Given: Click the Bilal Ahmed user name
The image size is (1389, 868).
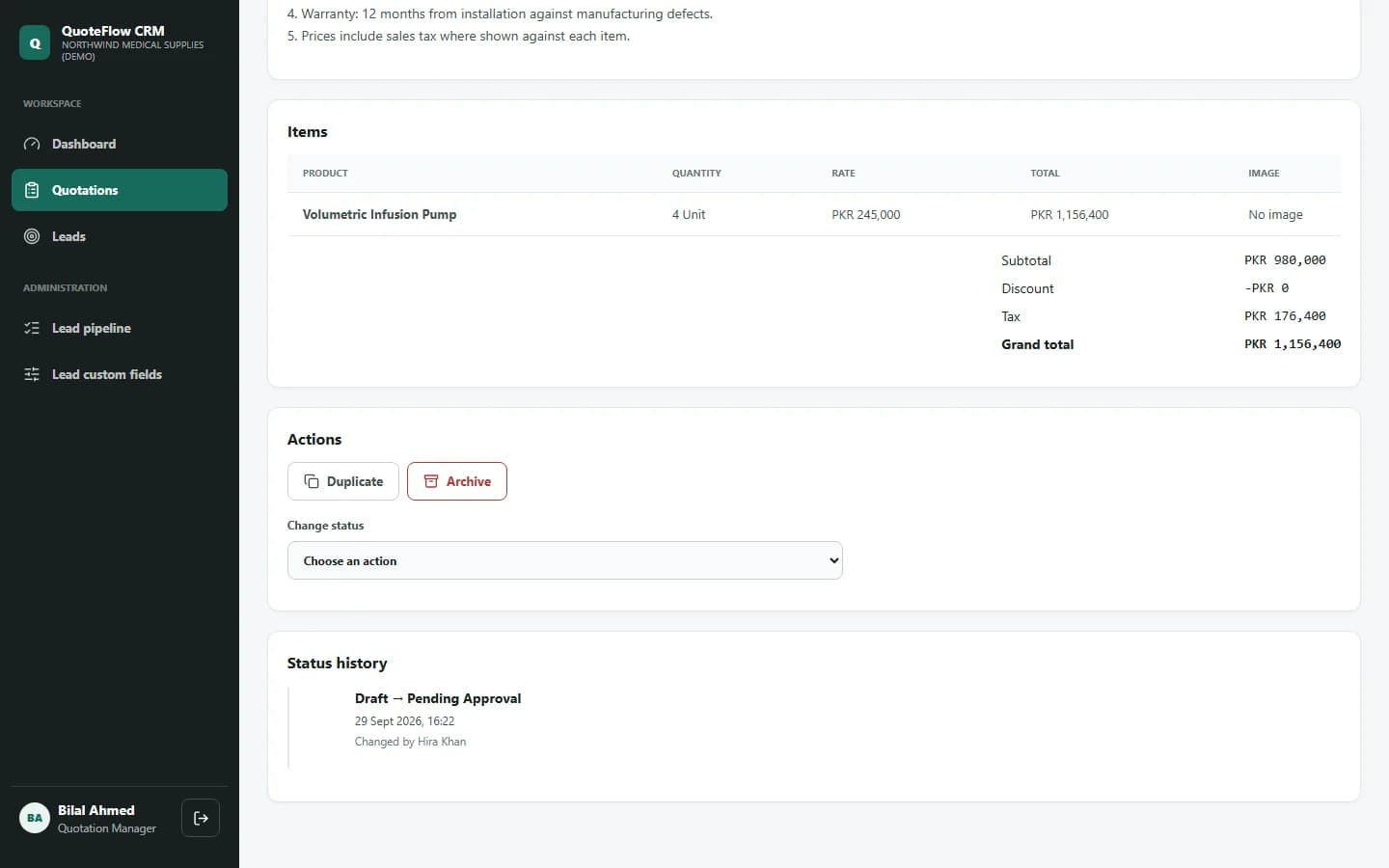Looking at the screenshot, I should (x=96, y=810).
